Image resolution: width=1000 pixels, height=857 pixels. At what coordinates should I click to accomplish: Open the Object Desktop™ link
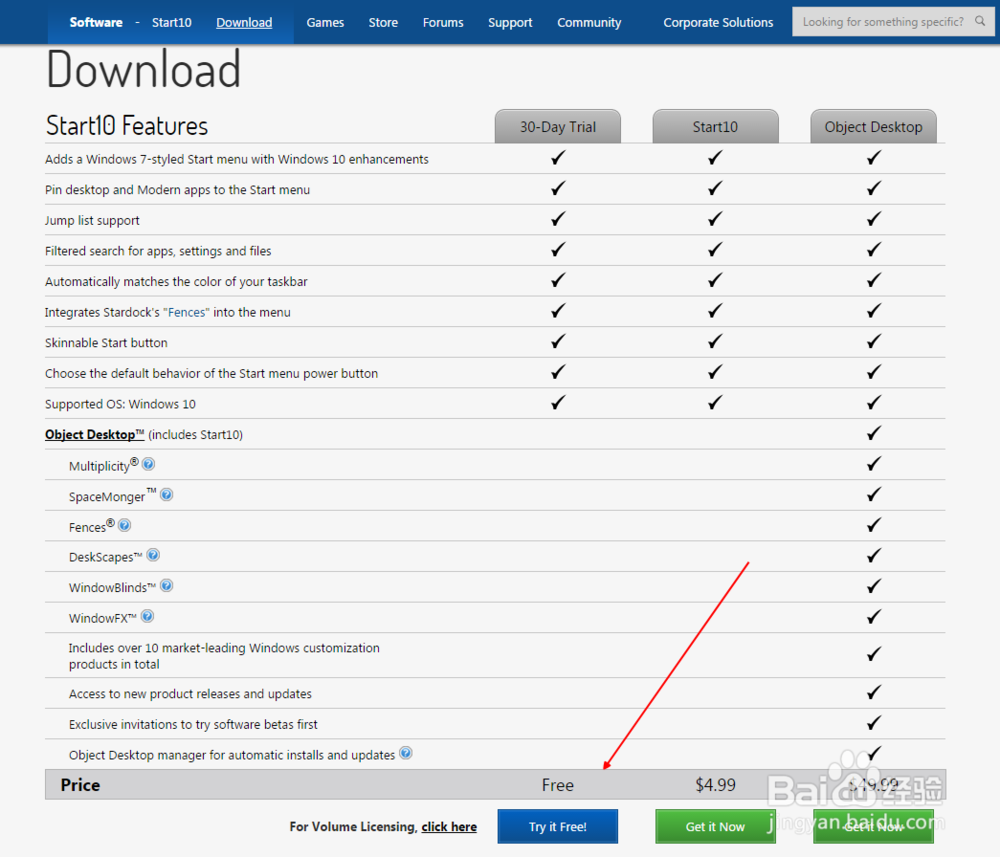(95, 435)
